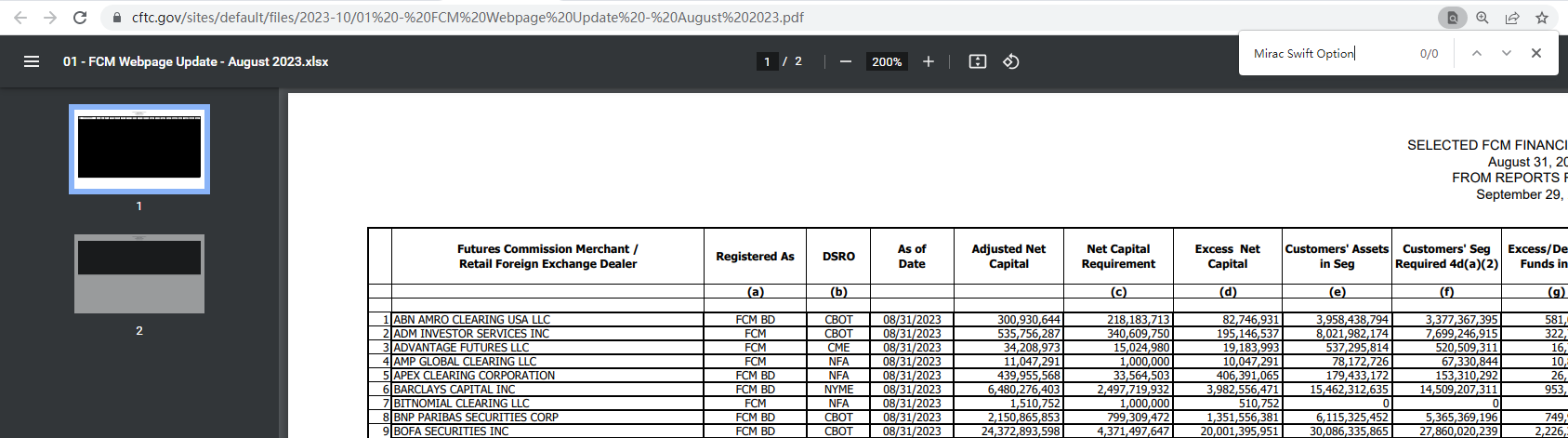
Task: Click the browser back arrow
Action: click(x=20, y=18)
